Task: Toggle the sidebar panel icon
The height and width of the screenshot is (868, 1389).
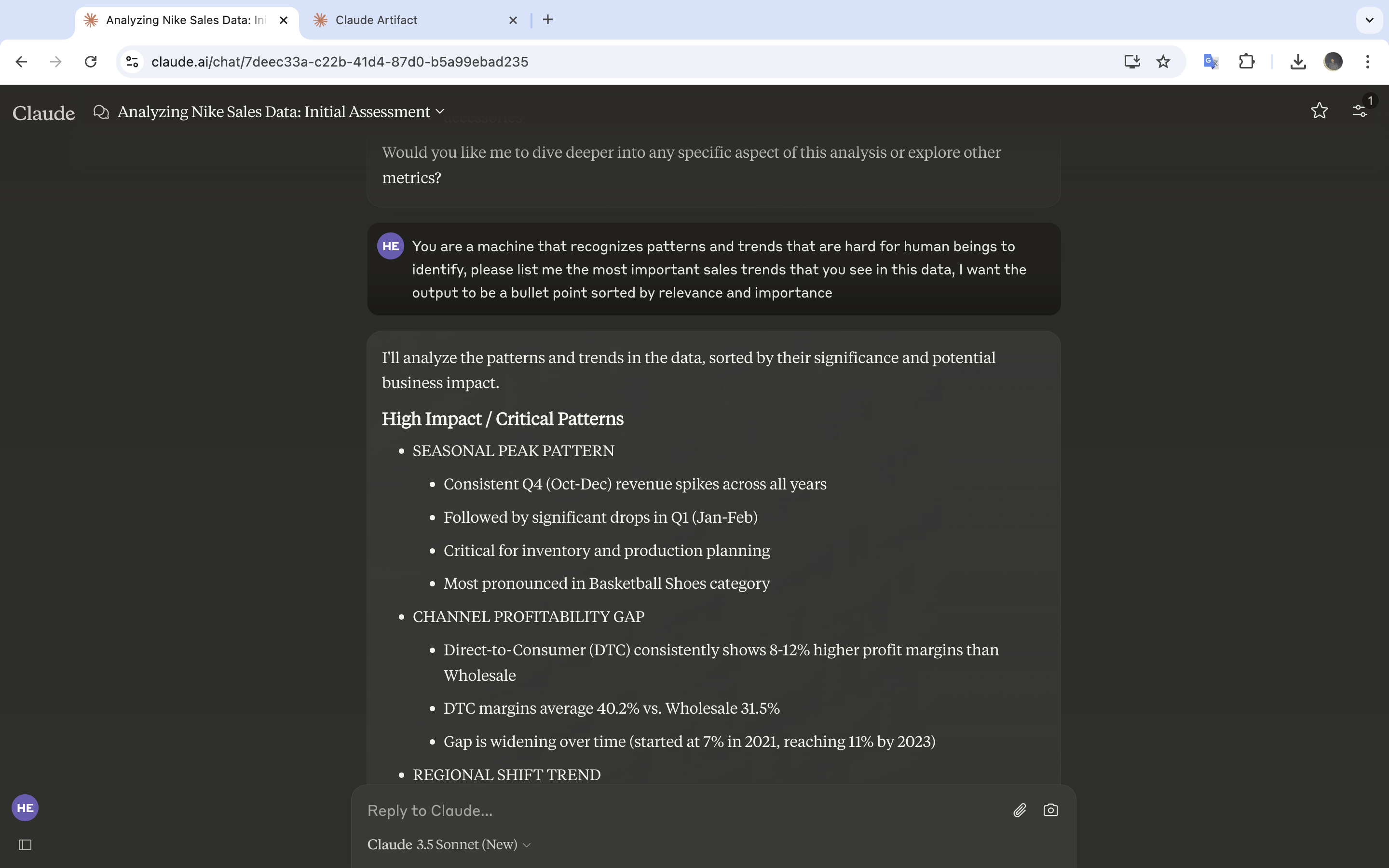Action: (x=25, y=844)
